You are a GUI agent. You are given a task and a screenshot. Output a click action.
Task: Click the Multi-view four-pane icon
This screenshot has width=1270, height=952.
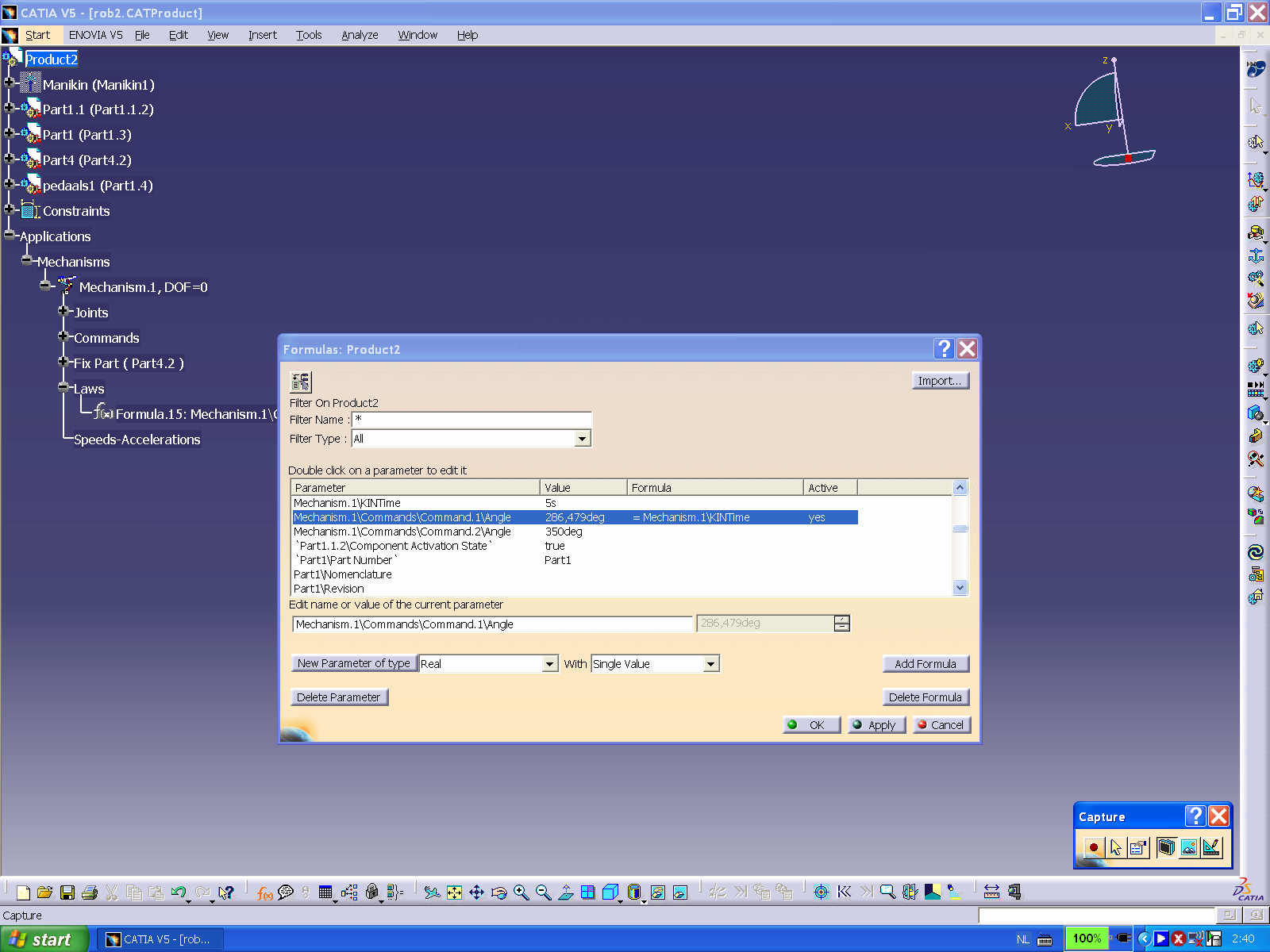(x=587, y=892)
